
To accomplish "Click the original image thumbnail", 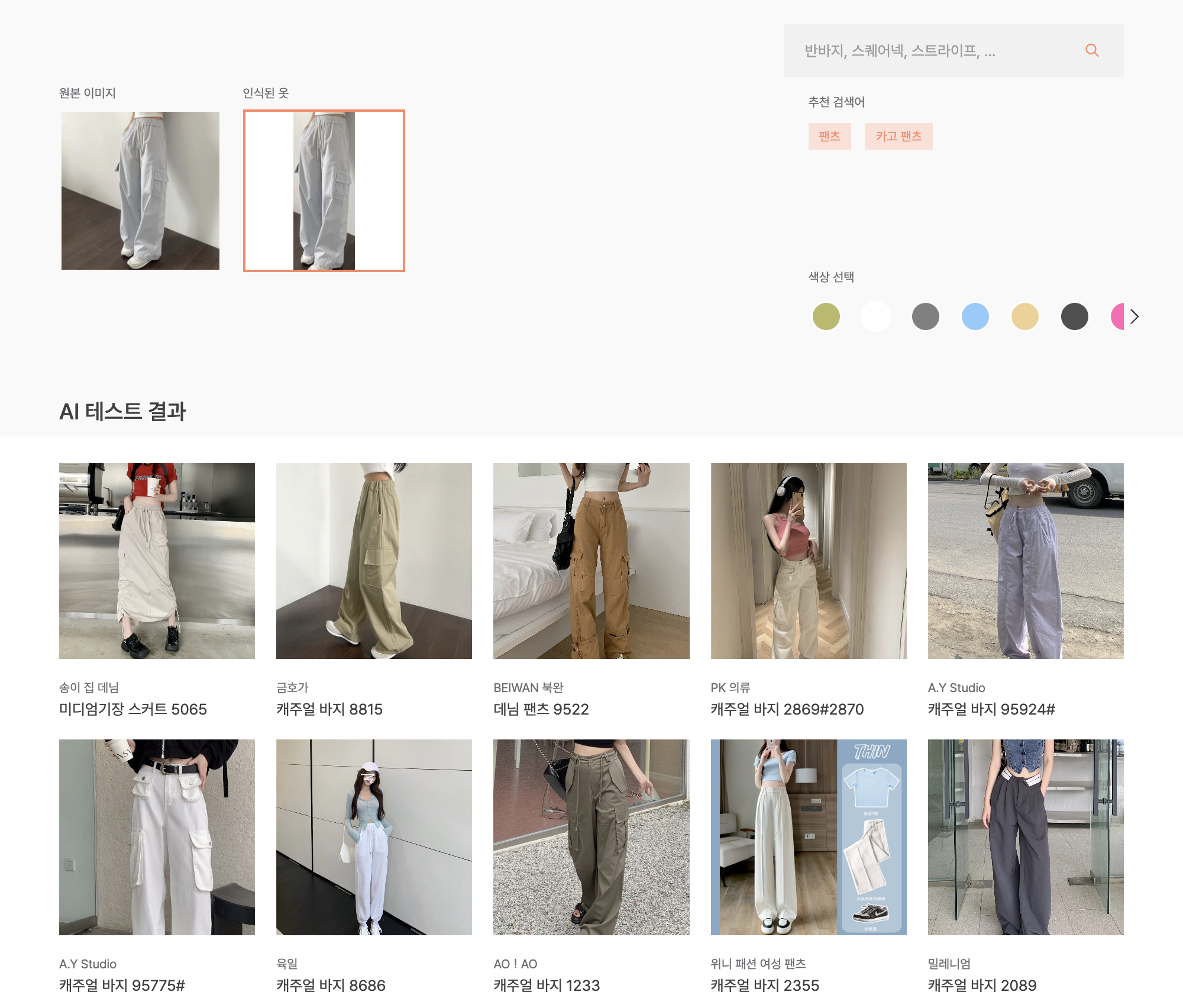I will coord(140,190).
